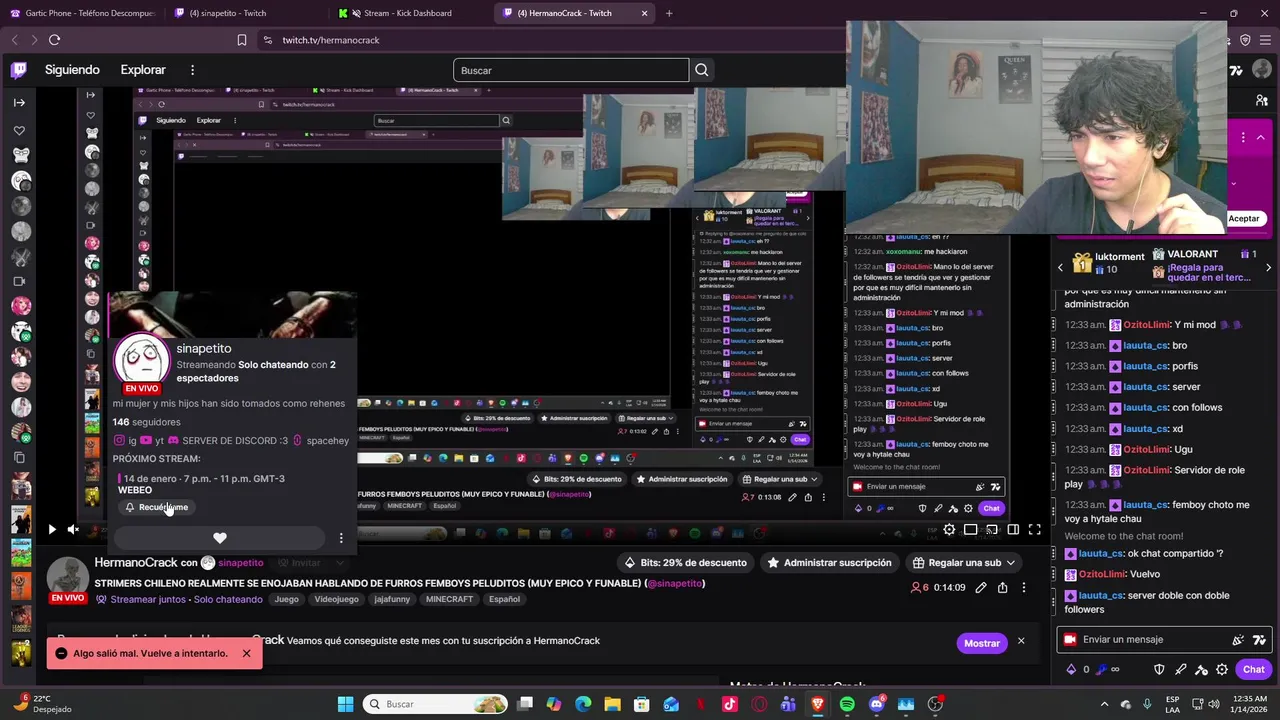Open player settings gear
The image size is (1280, 720).
point(949,529)
